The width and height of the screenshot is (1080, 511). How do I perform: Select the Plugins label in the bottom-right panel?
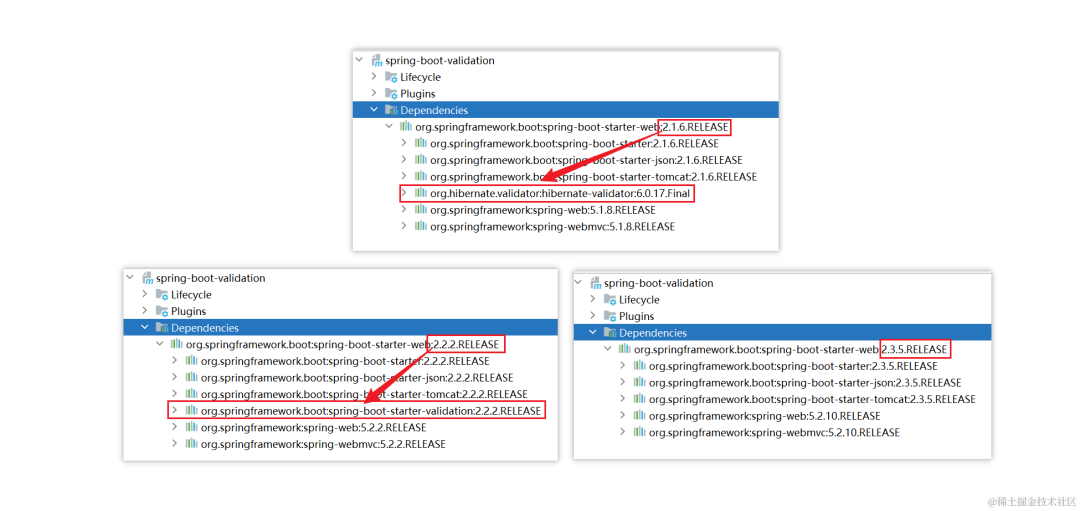(636, 317)
